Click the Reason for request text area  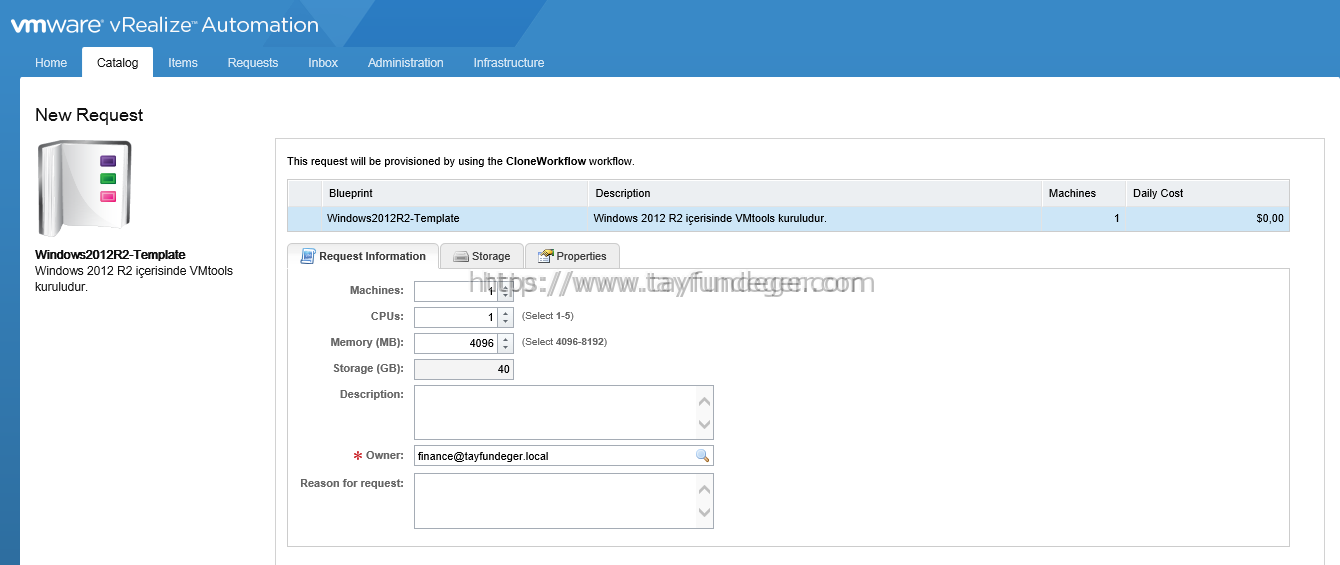pos(564,500)
